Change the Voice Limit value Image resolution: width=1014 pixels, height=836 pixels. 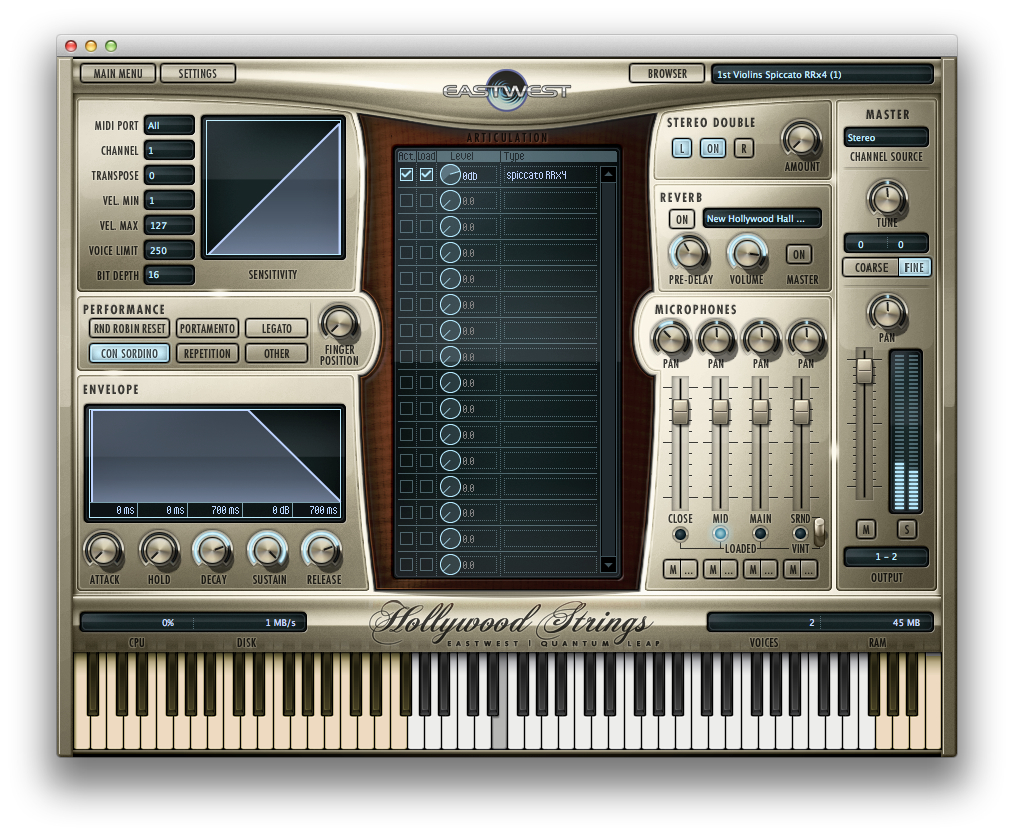[169, 250]
